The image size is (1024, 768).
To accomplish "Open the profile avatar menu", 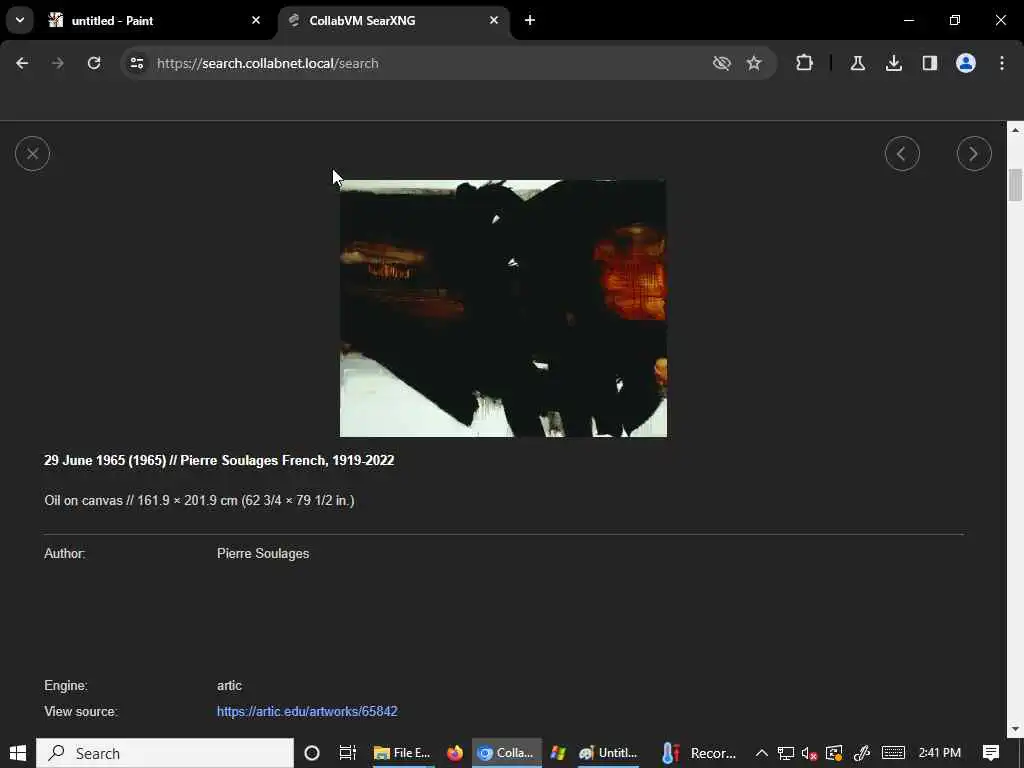I will point(965,63).
